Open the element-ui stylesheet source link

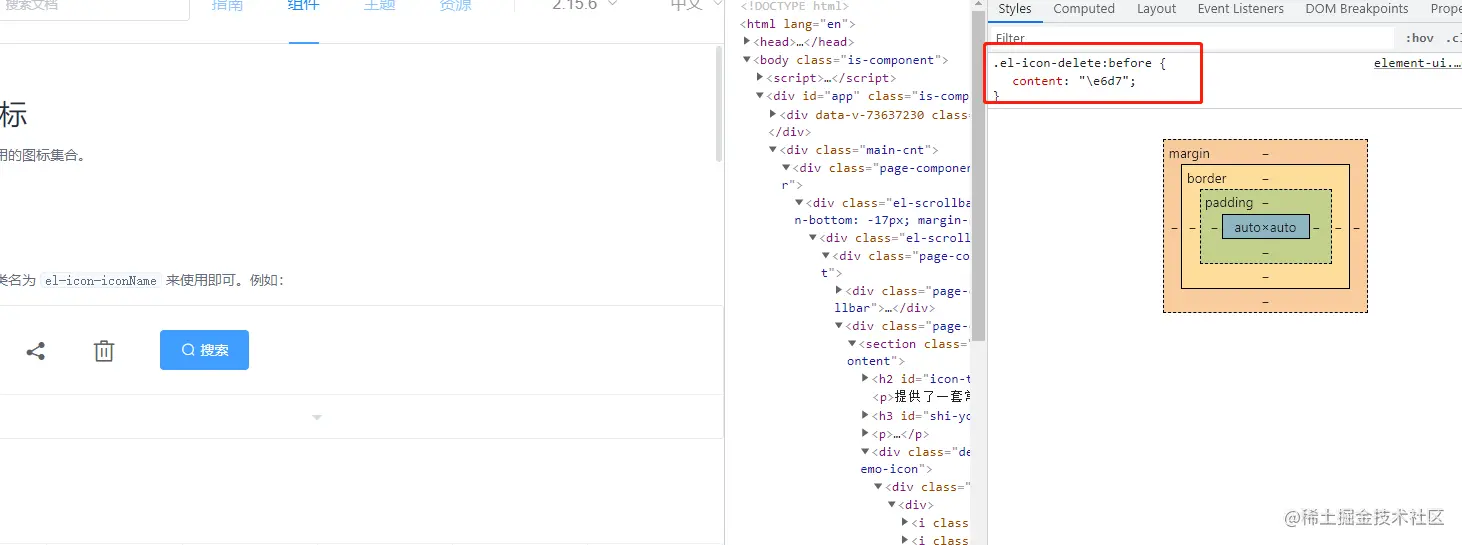pyautogui.click(x=1417, y=63)
